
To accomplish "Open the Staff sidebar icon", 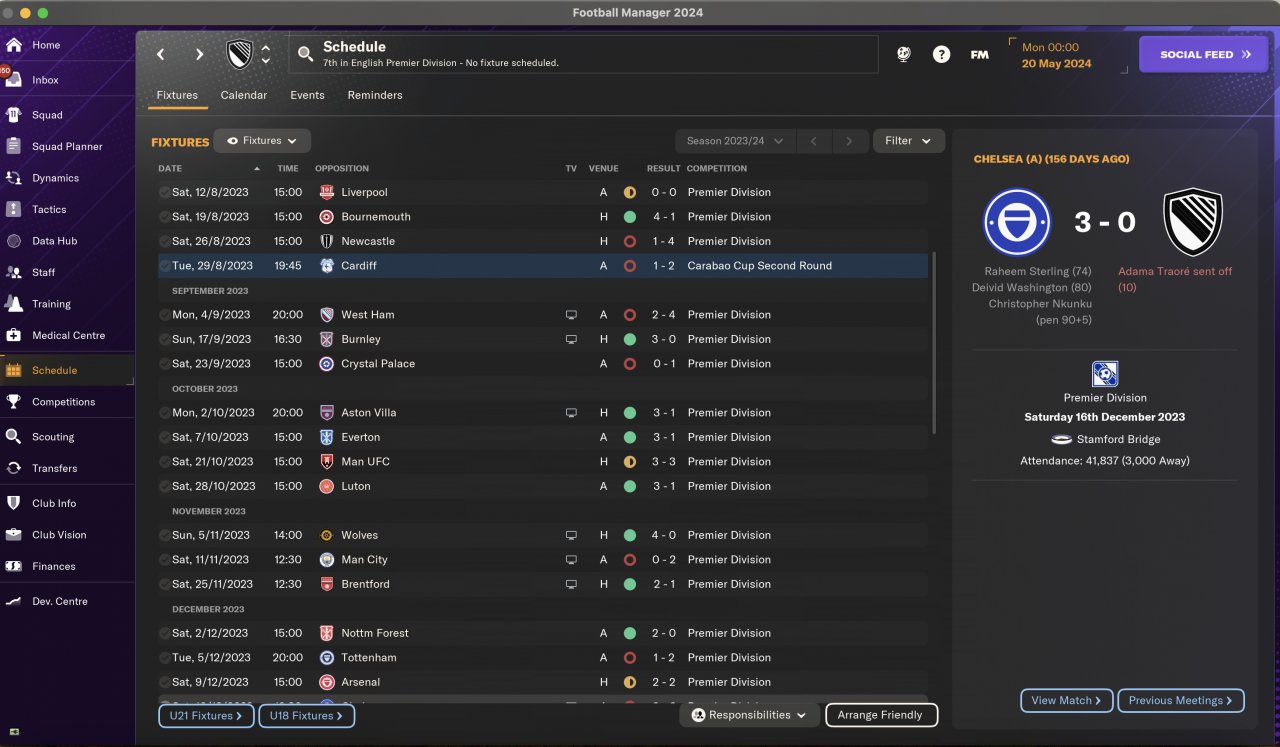I will (x=14, y=272).
